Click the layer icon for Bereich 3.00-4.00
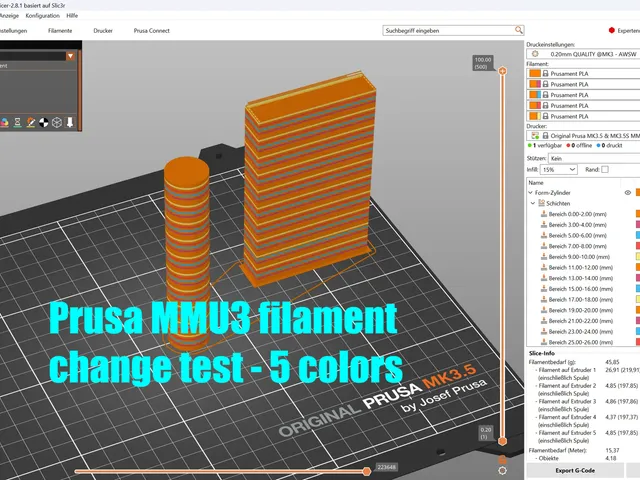The width and height of the screenshot is (640, 480). point(544,224)
